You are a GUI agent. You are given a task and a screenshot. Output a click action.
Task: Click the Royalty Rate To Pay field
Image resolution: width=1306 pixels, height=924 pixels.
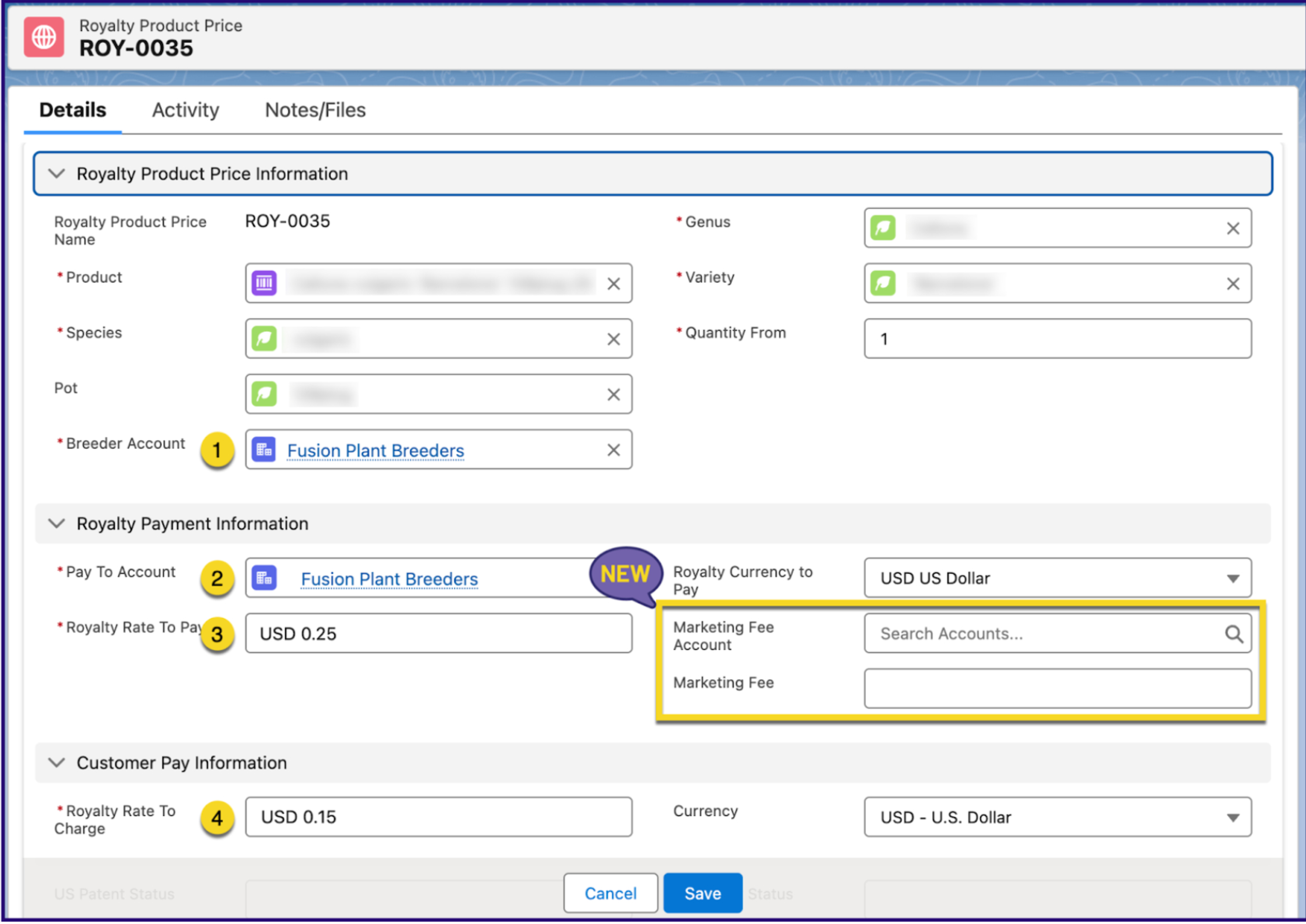pyautogui.click(x=439, y=634)
